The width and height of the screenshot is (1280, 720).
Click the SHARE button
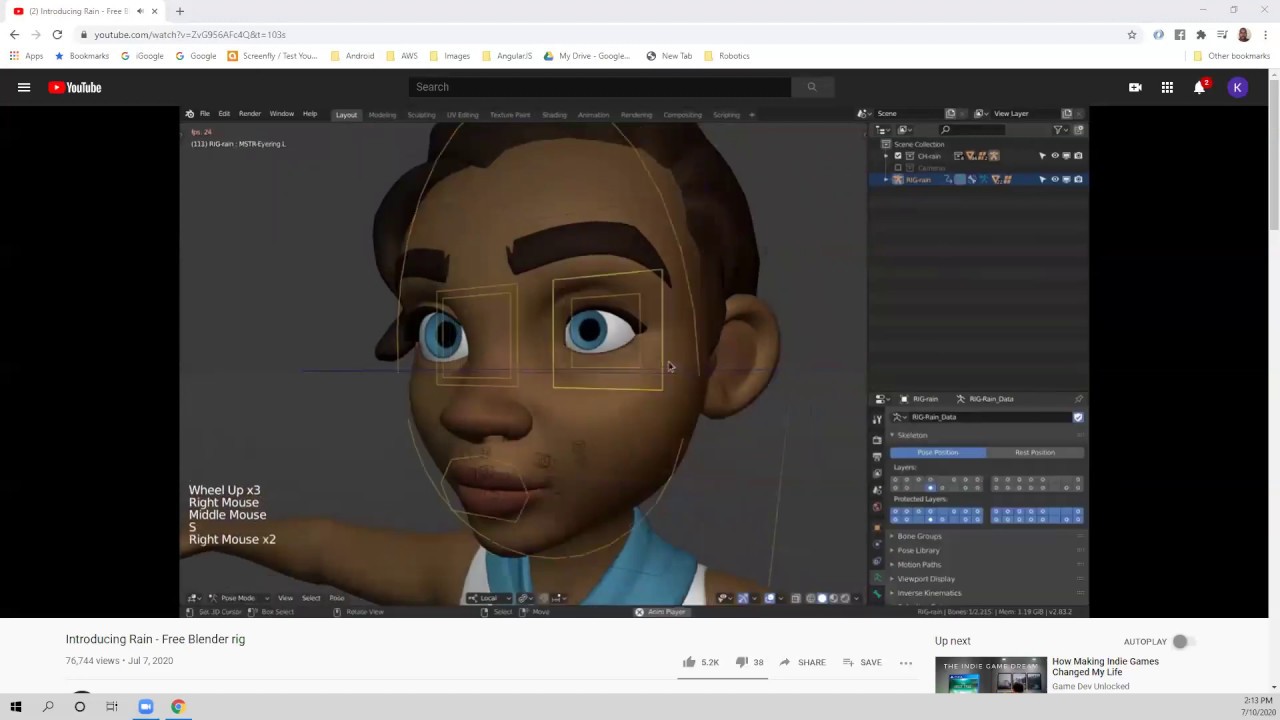point(803,662)
